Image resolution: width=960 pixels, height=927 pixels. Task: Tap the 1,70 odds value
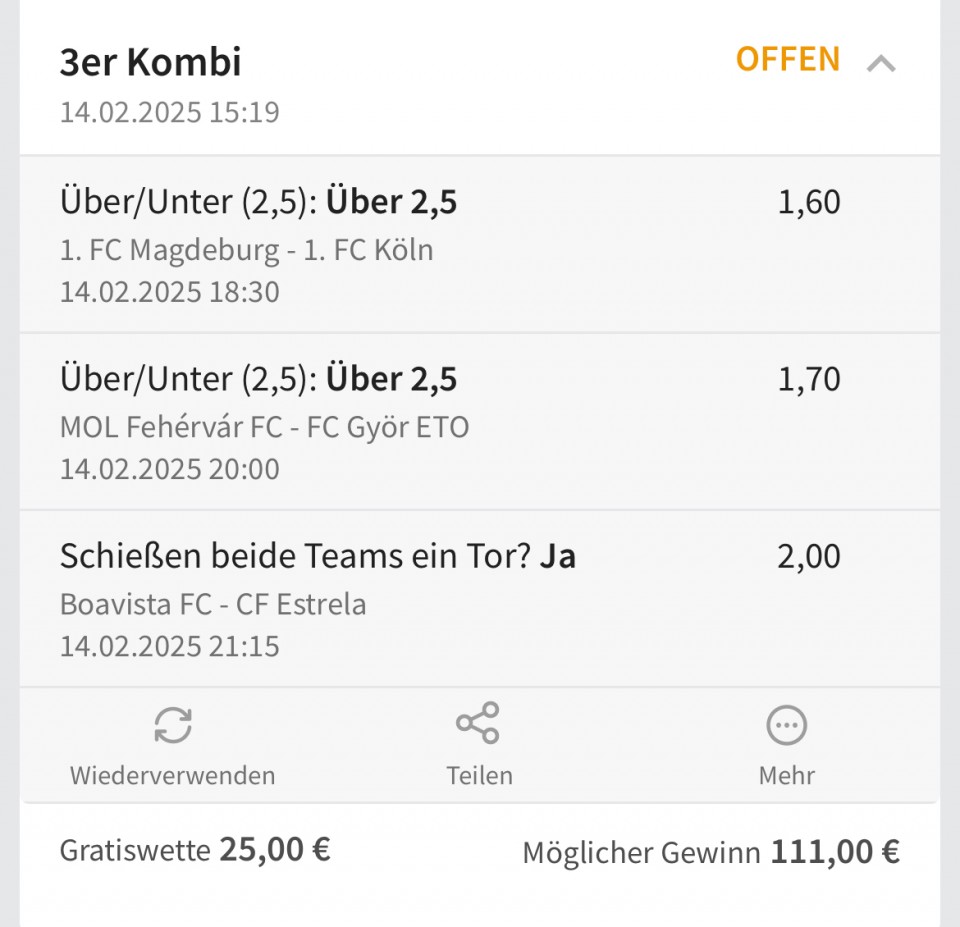pos(808,380)
